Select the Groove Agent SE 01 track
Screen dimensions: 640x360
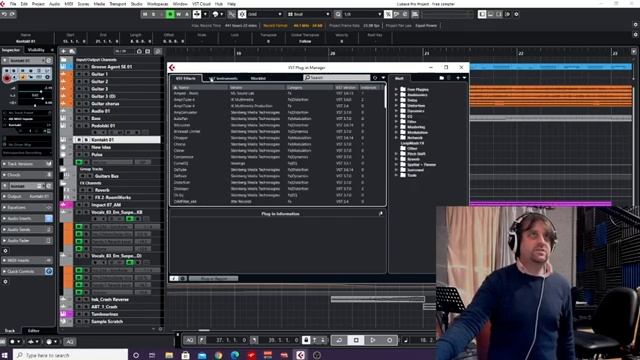[111, 67]
